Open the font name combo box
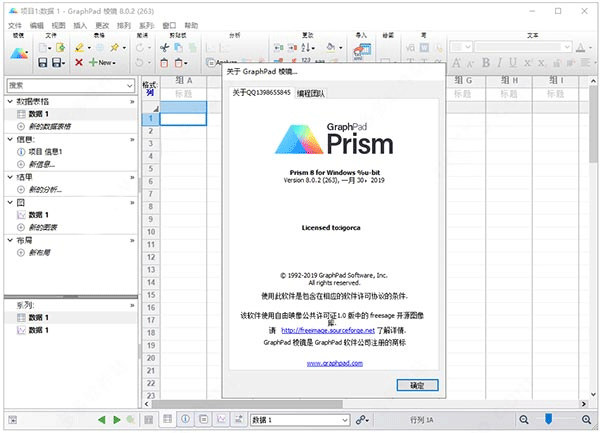 click(x=523, y=47)
